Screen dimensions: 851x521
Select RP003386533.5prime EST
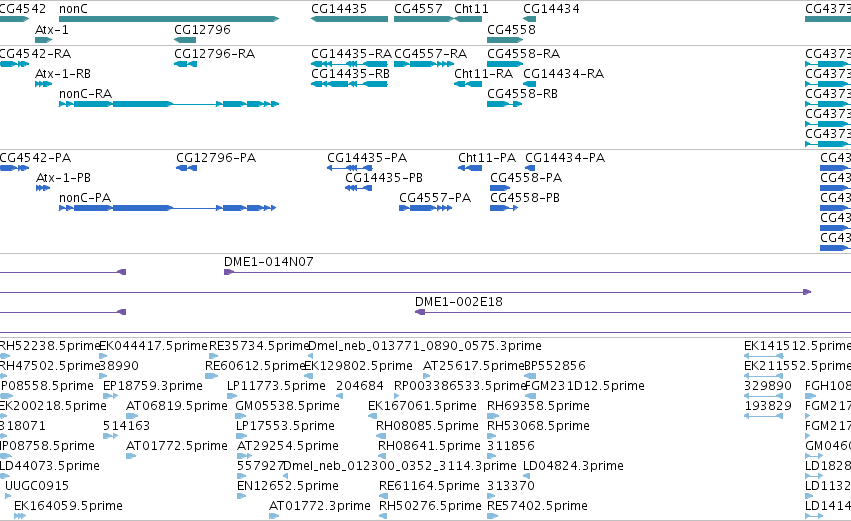pos(397,396)
